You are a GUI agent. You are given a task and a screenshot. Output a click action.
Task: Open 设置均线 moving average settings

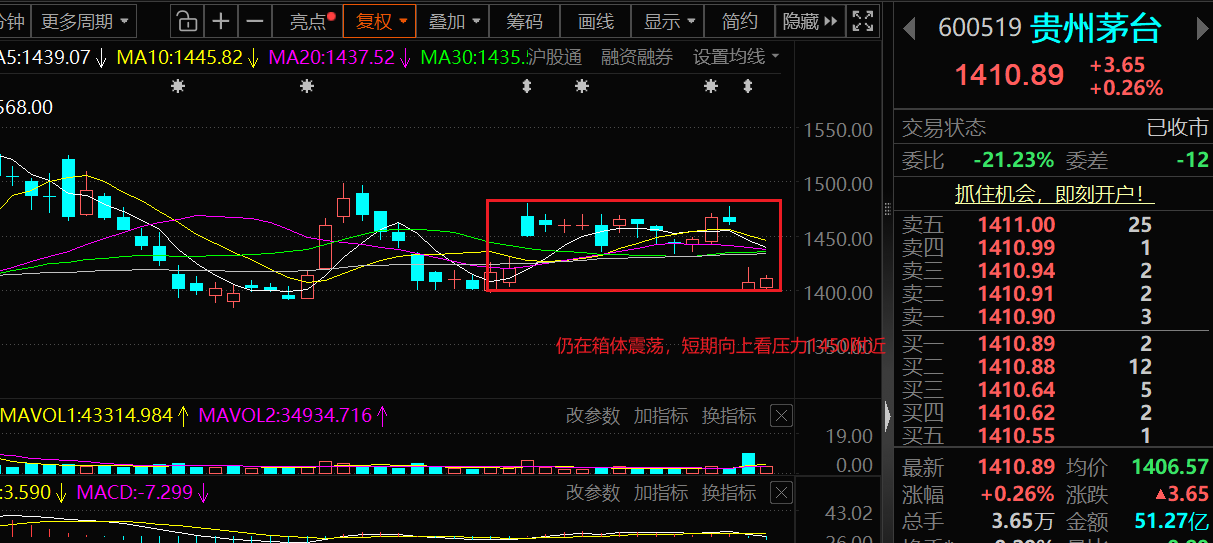pyautogui.click(x=736, y=57)
